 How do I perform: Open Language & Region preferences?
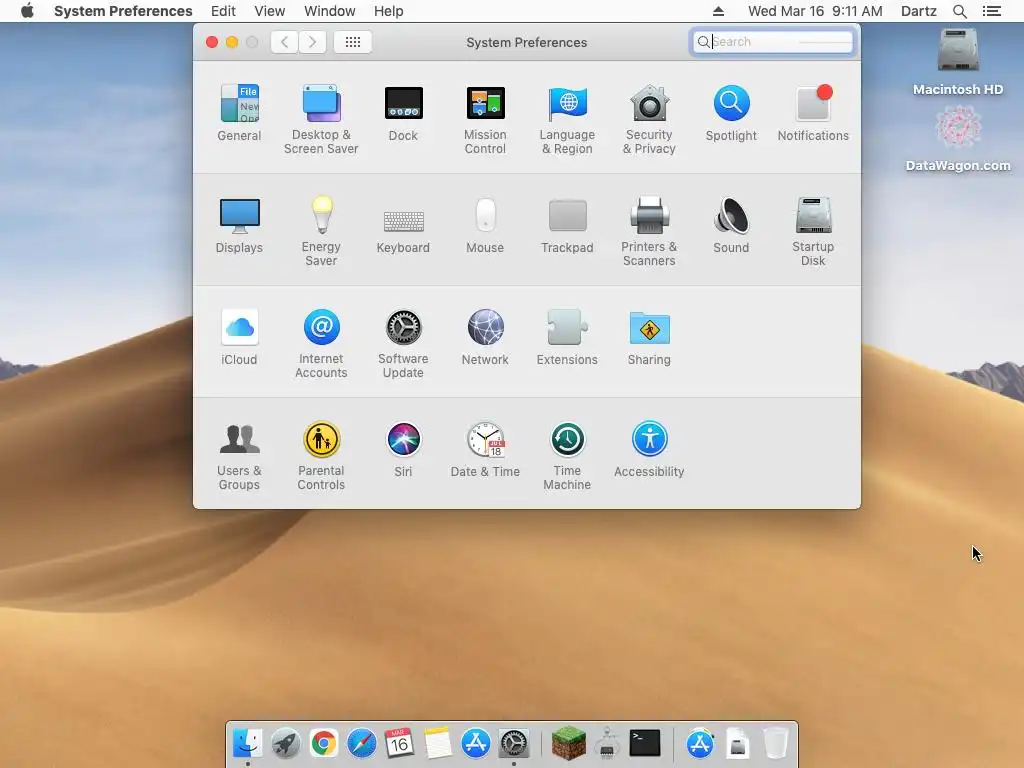567,119
